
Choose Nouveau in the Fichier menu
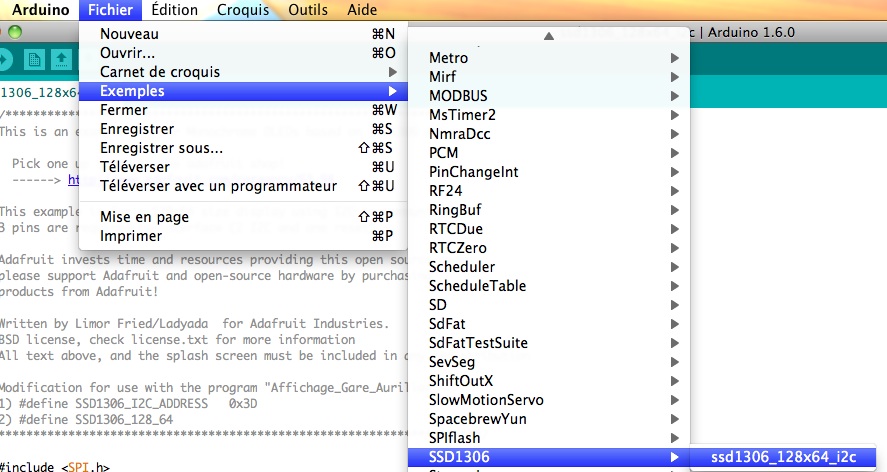click(x=243, y=34)
